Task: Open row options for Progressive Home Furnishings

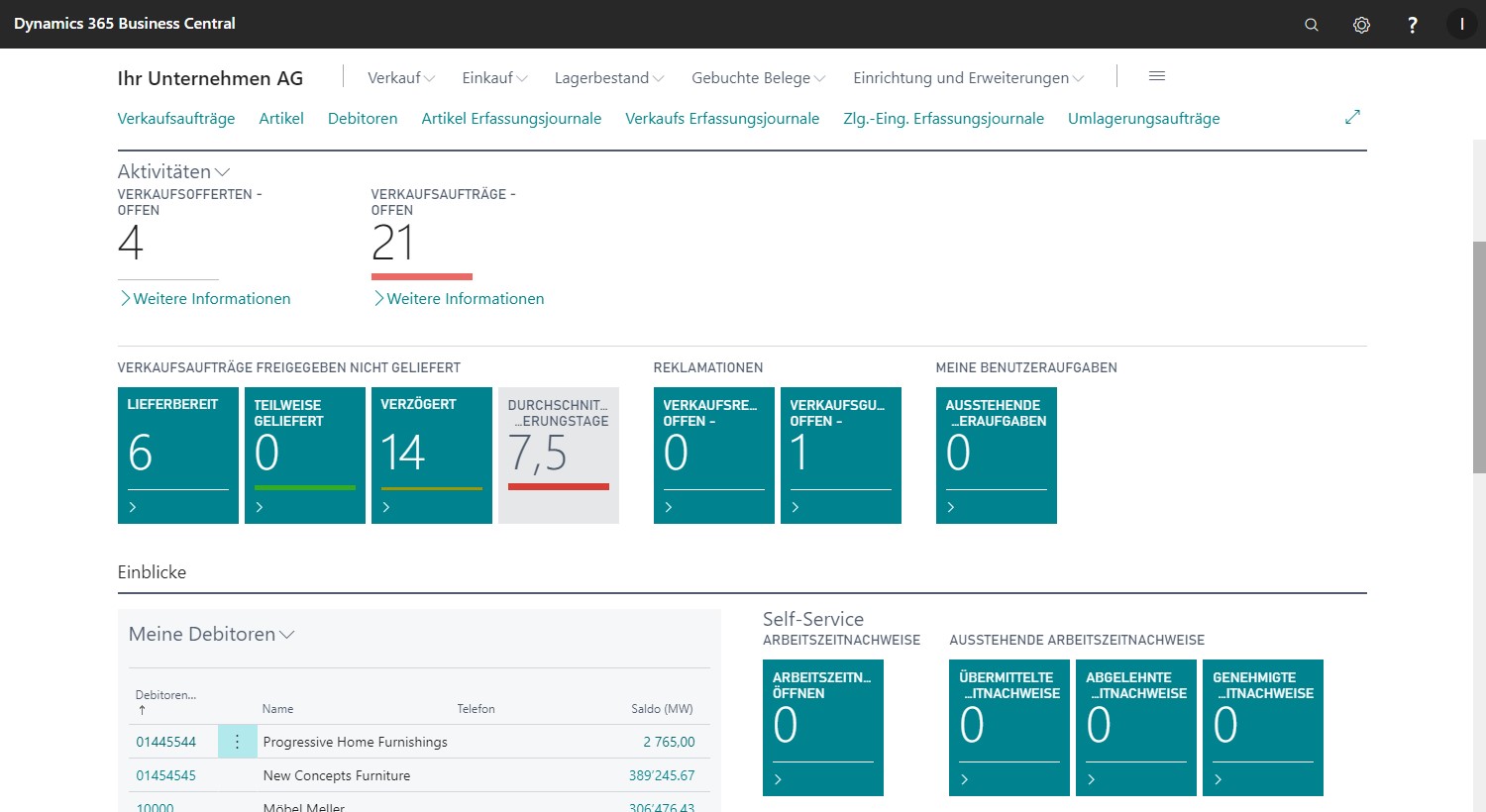Action: (237, 742)
